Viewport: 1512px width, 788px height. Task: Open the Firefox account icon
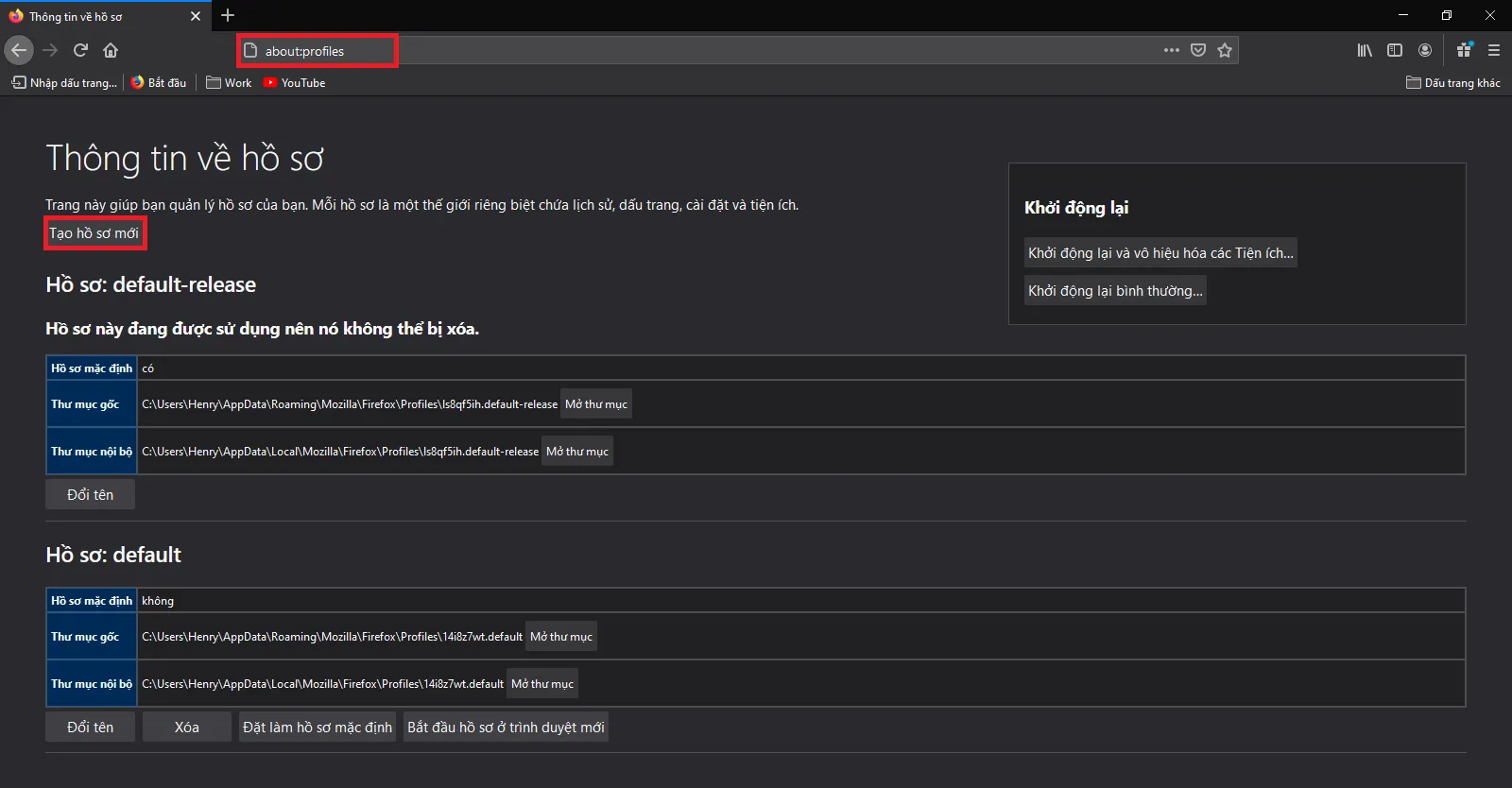point(1425,50)
